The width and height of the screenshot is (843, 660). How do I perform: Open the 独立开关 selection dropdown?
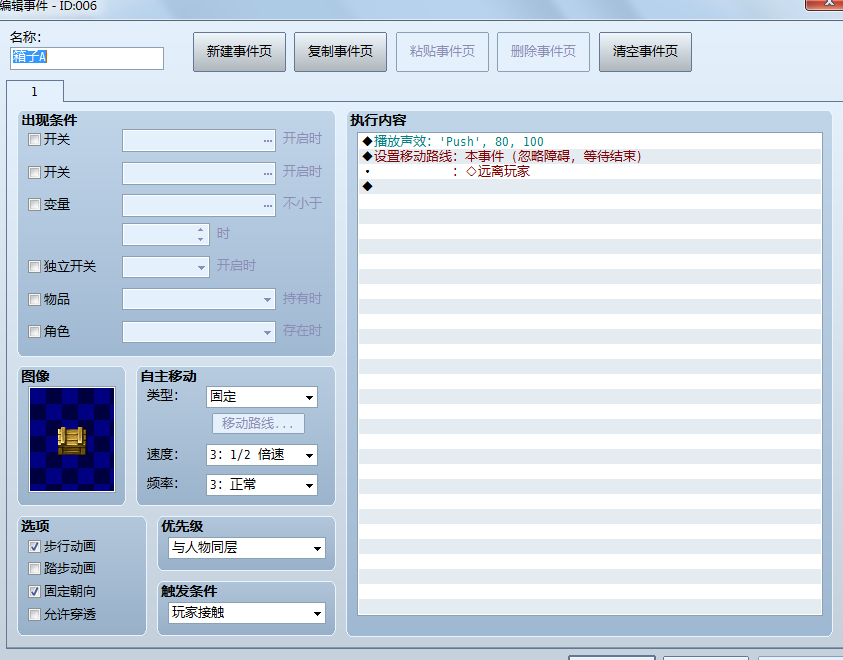166,267
